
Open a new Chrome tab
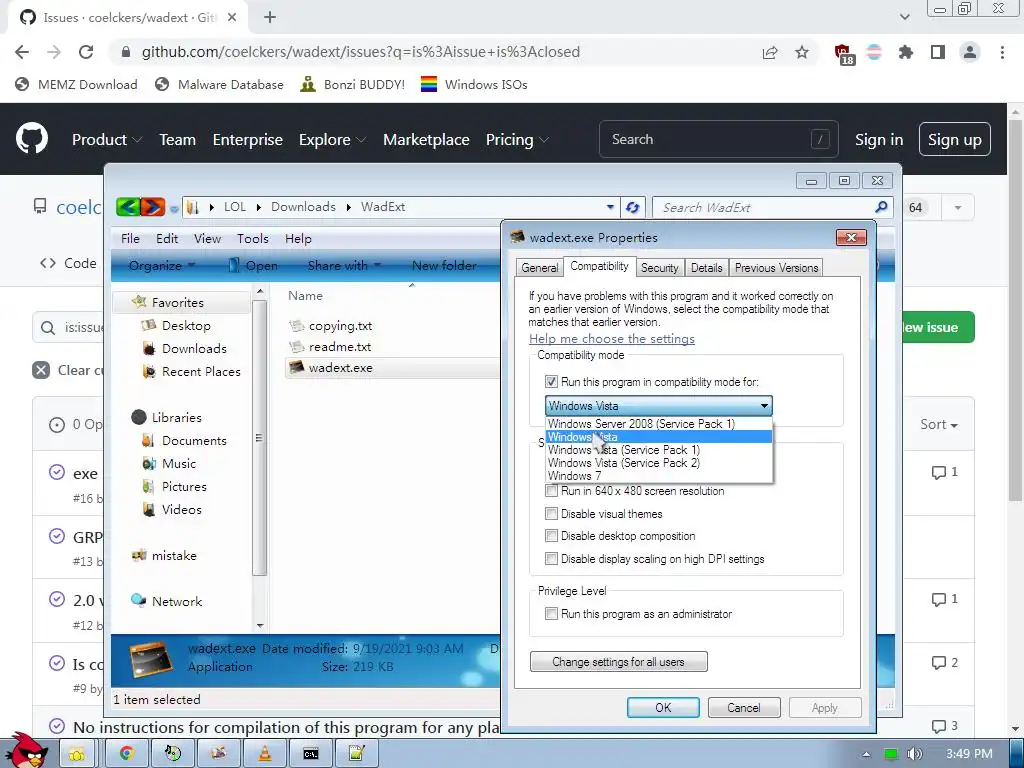pos(270,18)
